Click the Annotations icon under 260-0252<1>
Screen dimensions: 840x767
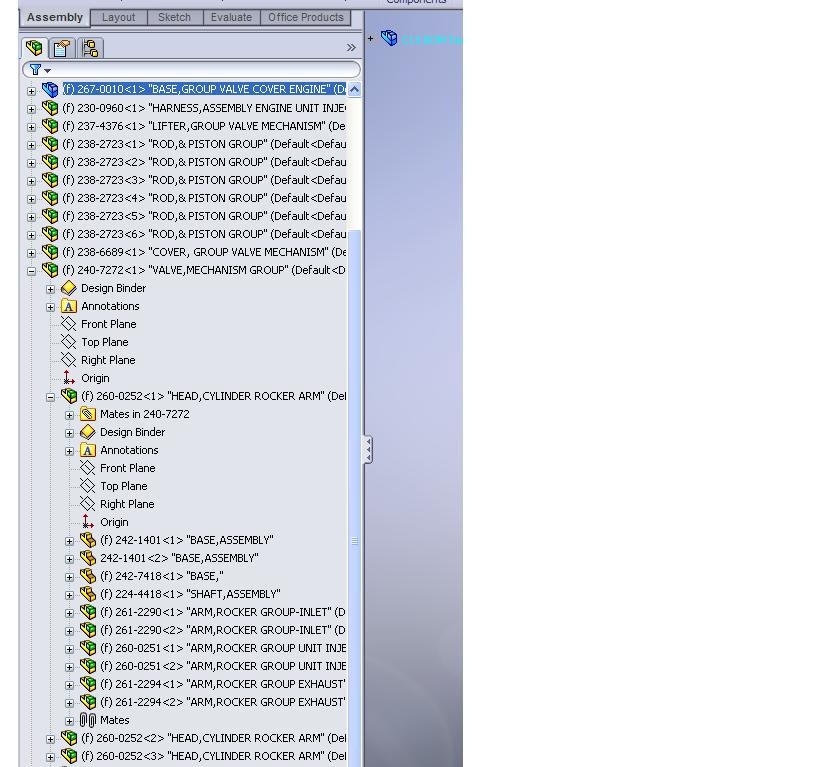click(x=88, y=450)
